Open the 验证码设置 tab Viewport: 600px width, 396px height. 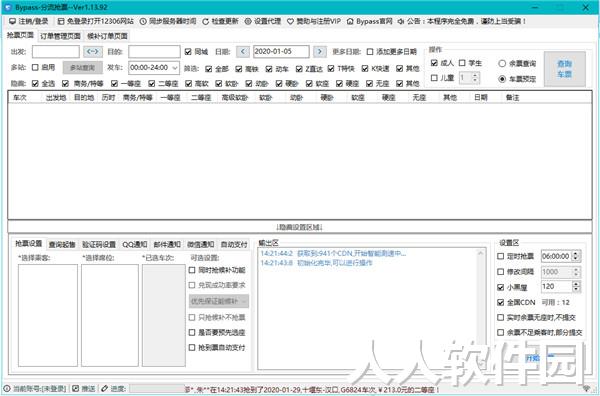(x=99, y=244)
